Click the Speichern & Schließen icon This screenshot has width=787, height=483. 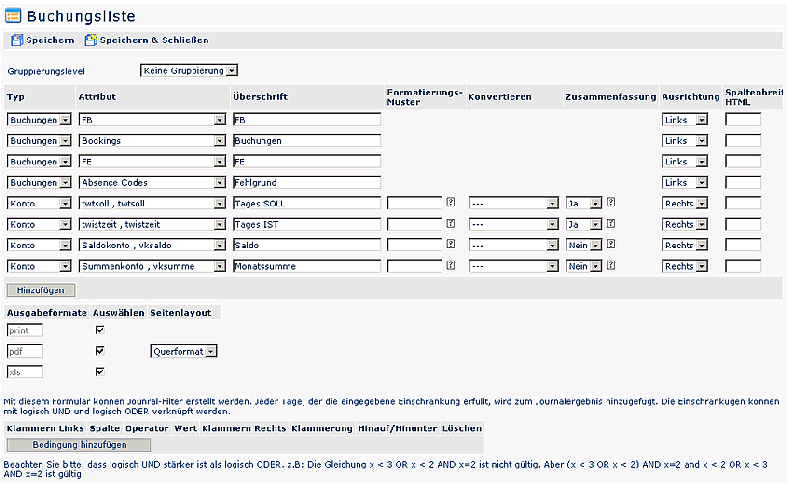point(91,40)
